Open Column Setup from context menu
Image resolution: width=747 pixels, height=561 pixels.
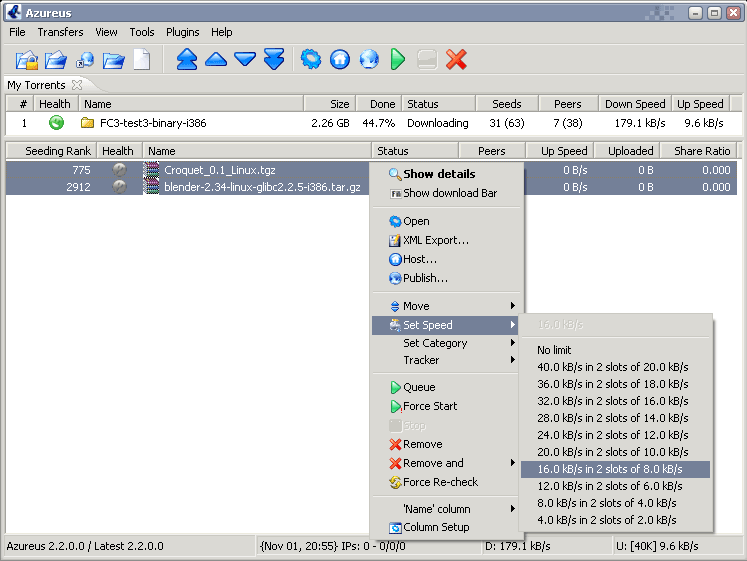(x=435, y=527)
